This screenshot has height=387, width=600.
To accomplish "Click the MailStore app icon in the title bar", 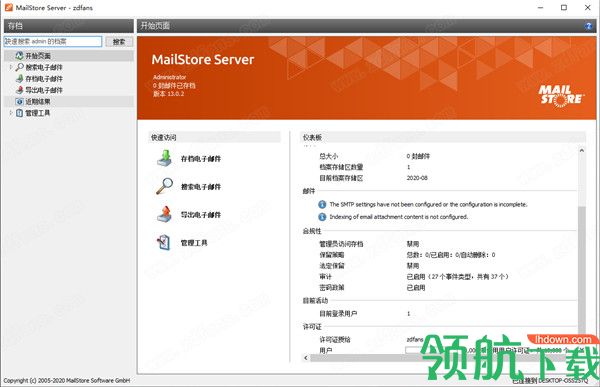I will point(8,7).
